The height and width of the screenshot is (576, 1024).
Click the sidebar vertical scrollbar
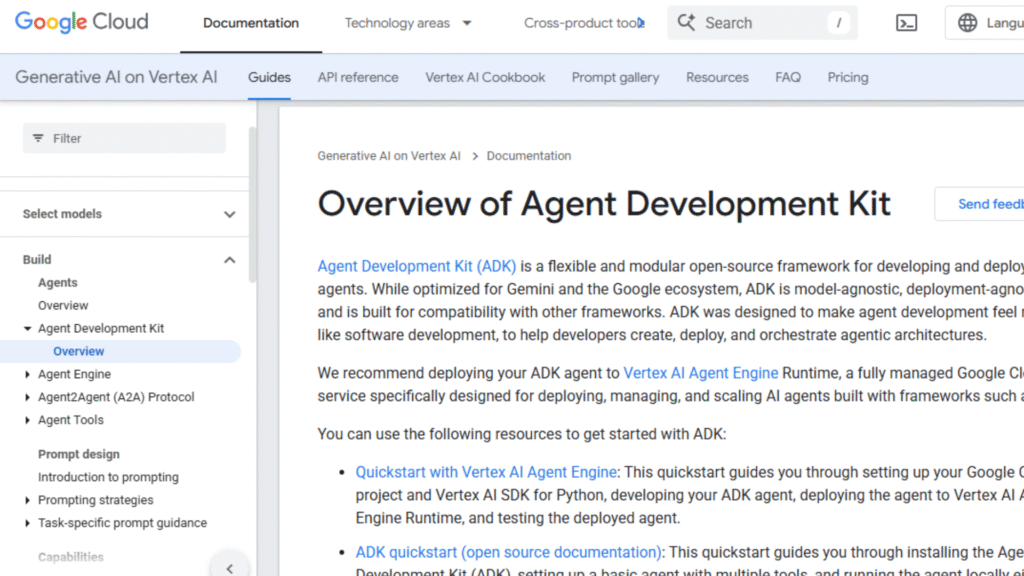click(x=252, y=200)
